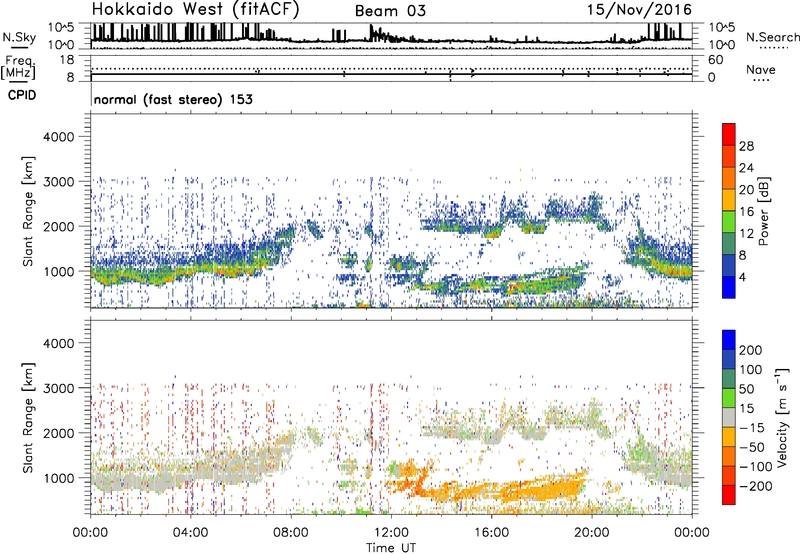Viewport: 800px width, 554px height.
Task: Click the '04:00' time tick label
Action: (191, 533)
